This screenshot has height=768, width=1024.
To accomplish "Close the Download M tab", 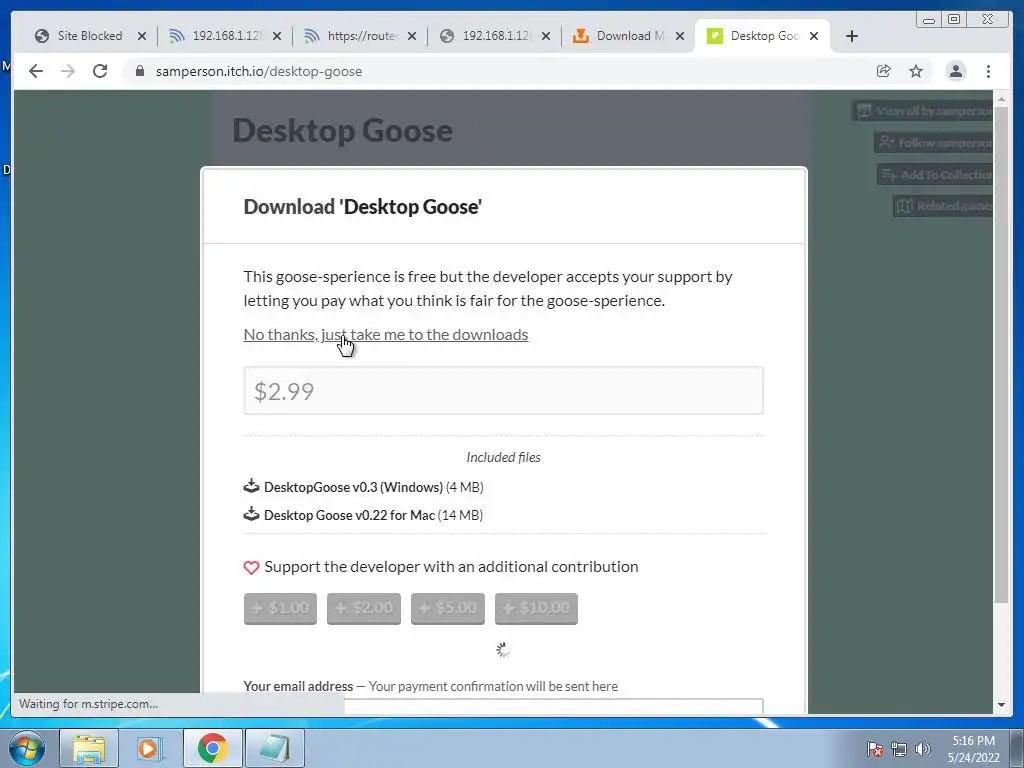I will pyautogui.click(x=680, y=36).
